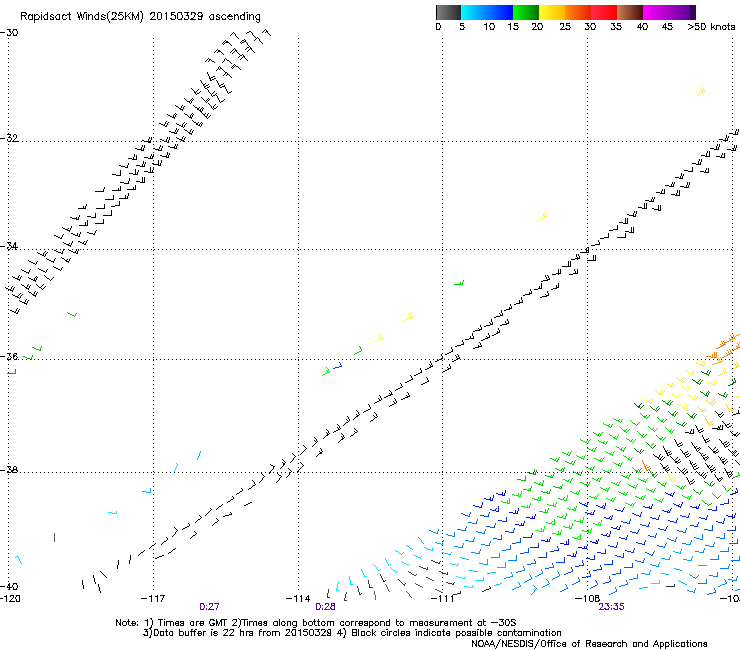Click the '-117' longitude axis label
This screenshot has width=740, height=650.
tap(153, 599)
